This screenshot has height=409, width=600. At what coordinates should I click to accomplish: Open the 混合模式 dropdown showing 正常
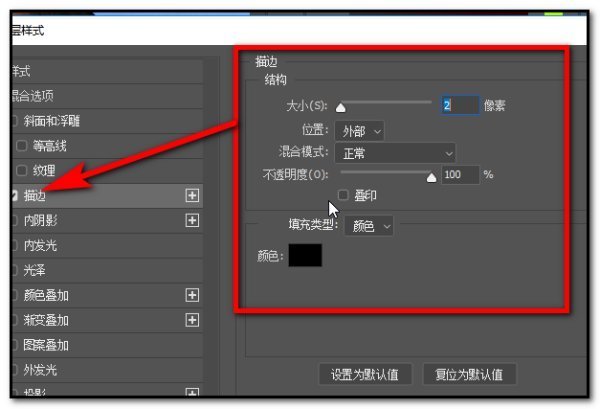(395, 153)
